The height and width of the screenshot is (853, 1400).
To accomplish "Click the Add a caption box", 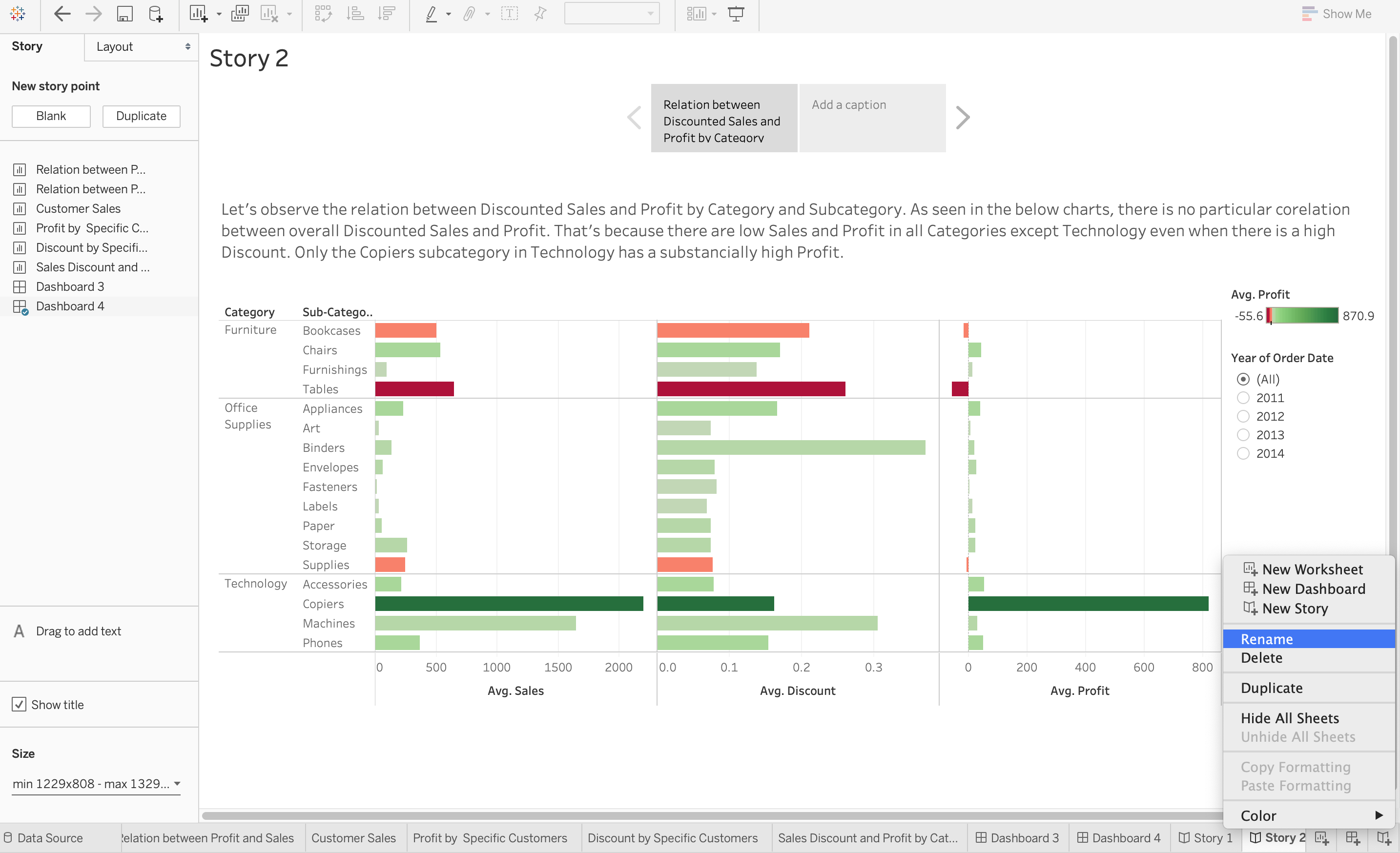I will (872, 118).
